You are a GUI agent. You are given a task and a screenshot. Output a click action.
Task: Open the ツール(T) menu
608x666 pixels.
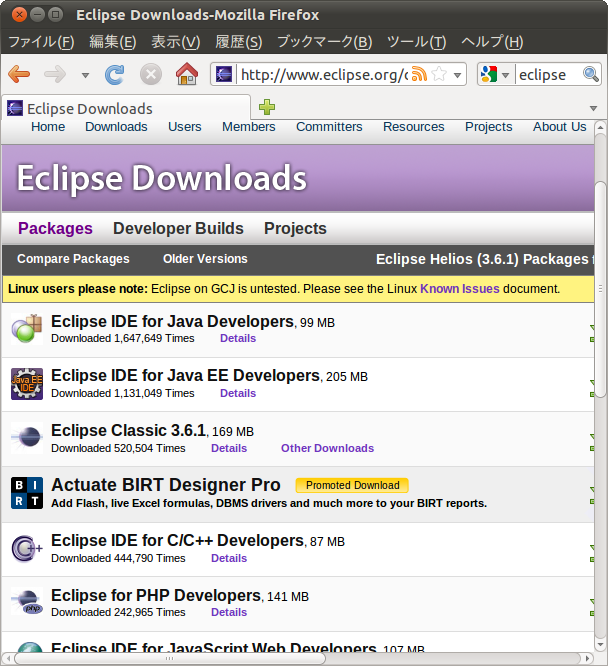[416, 42]
